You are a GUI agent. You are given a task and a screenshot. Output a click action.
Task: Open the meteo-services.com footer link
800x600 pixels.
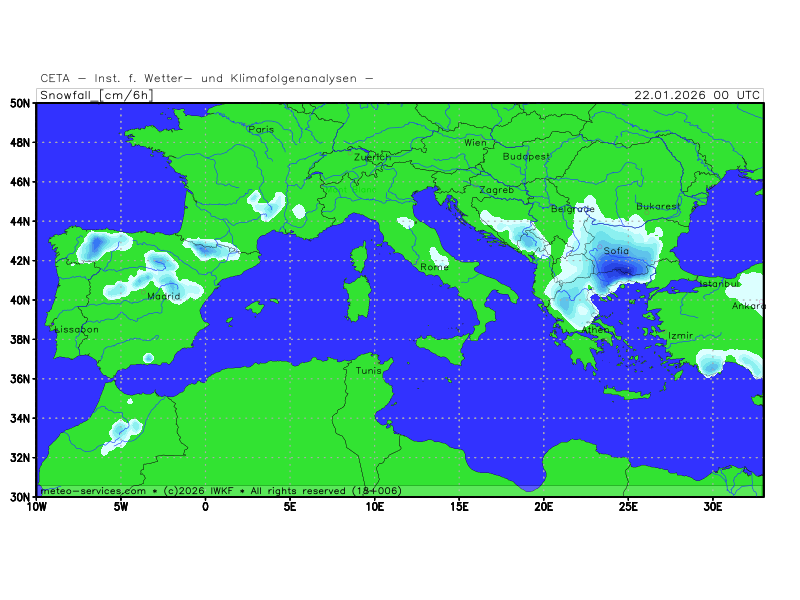(93, 491)
